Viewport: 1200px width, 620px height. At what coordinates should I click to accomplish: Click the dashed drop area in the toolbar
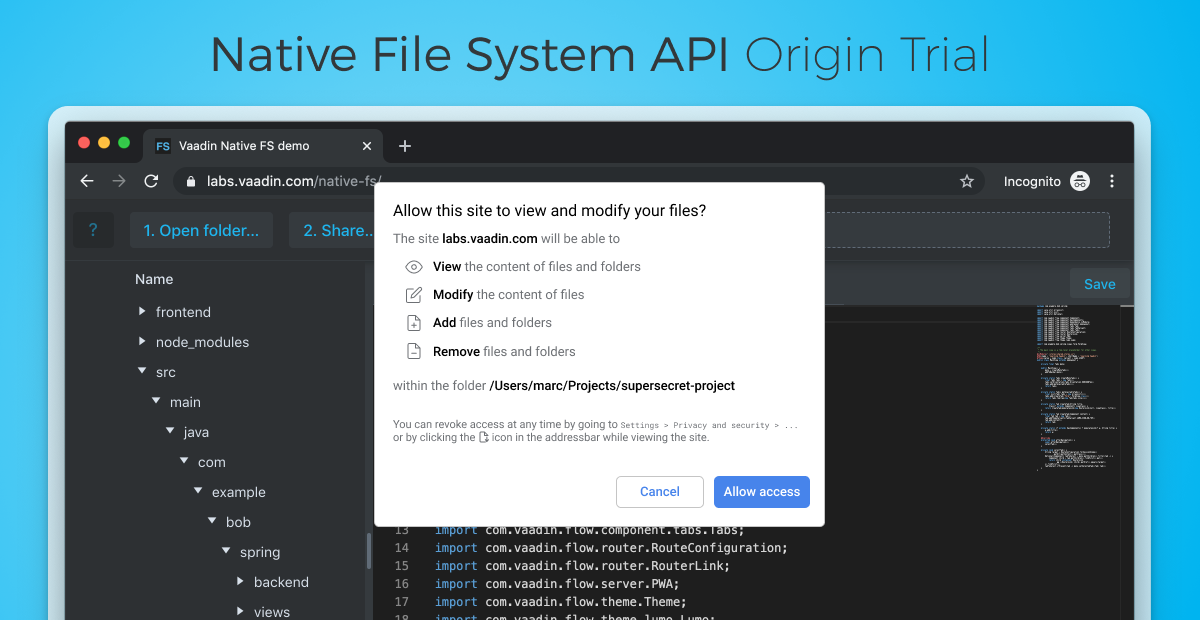[967, 230]
